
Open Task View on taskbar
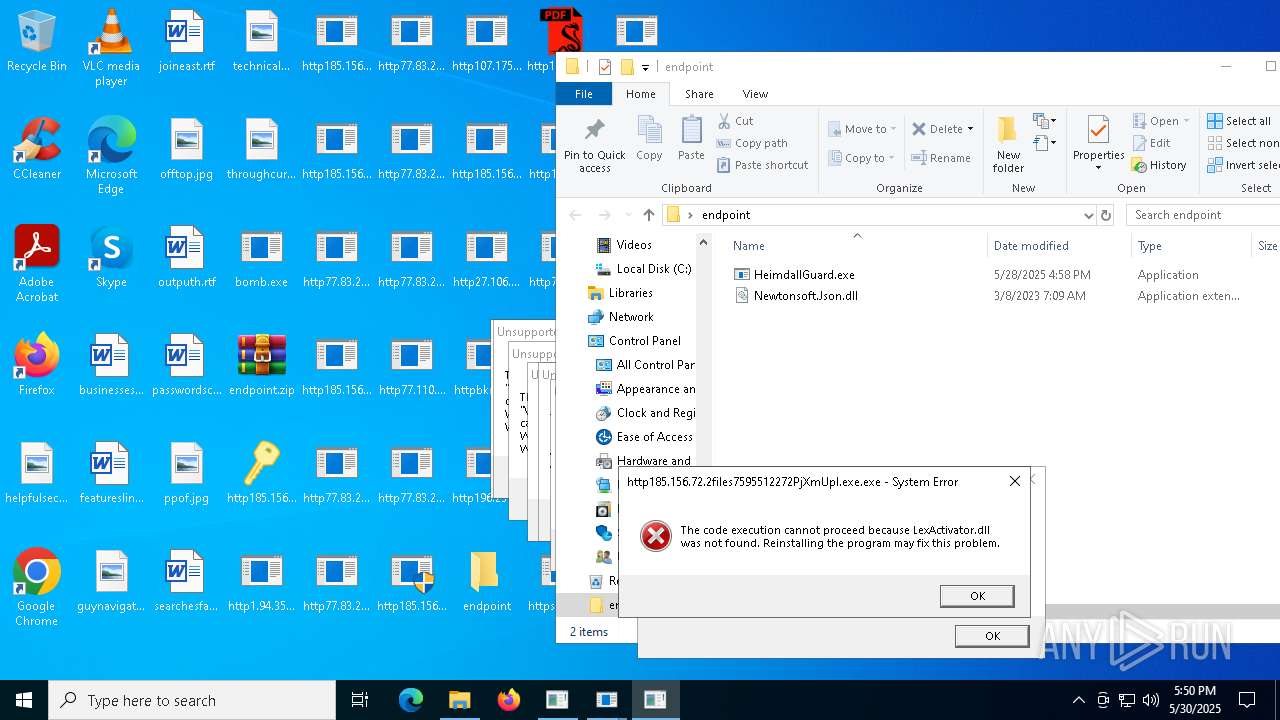pos(360,700)
